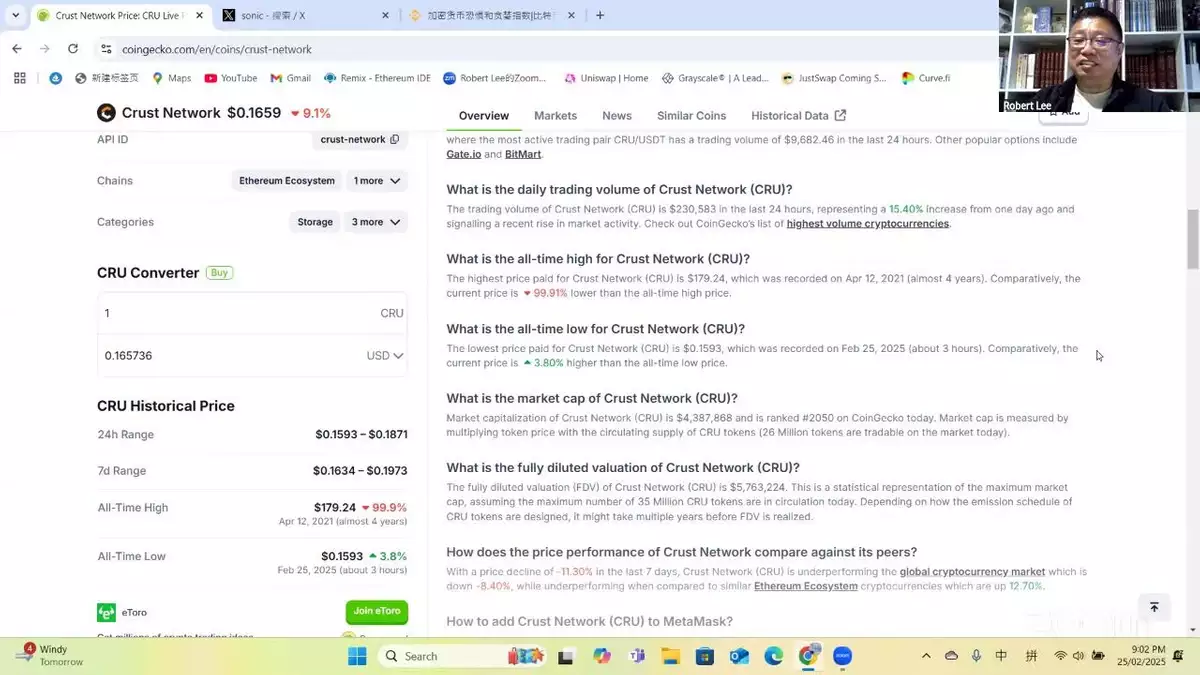The image size is (1200, 675).
Task: Open Microsoft Edge from the taskbar
Action: click(774, 656)
